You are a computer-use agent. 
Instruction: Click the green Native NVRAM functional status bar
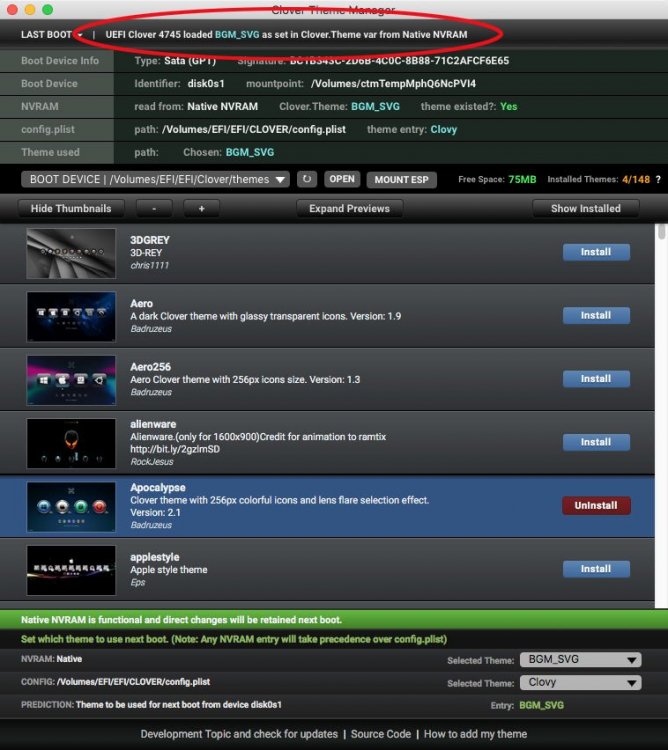334,620
